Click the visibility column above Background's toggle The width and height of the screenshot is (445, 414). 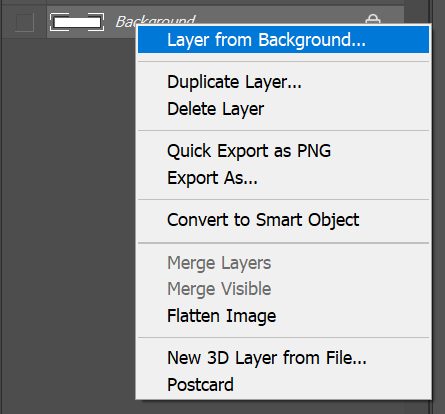point(25,2)
